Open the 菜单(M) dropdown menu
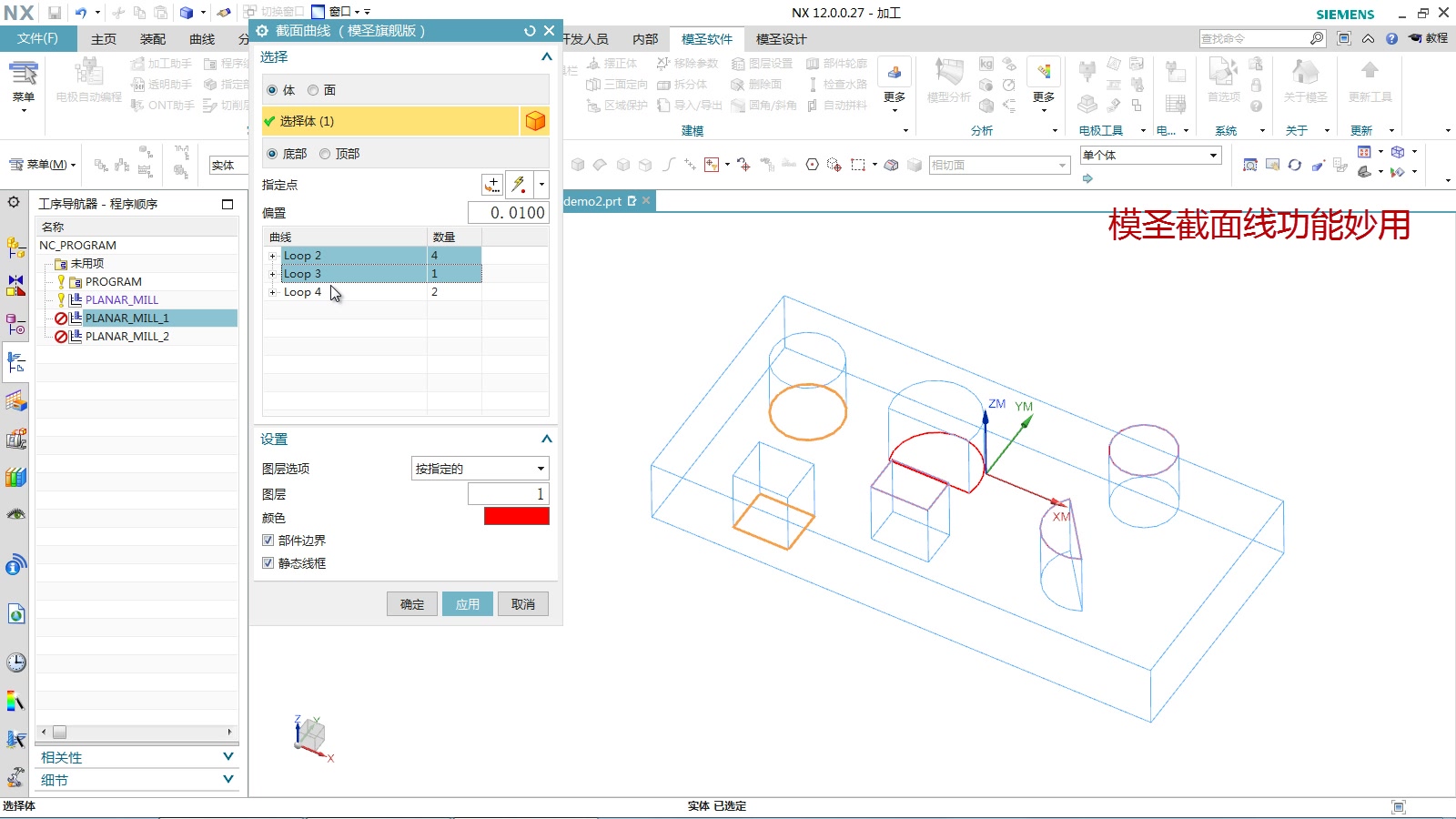Screen dimensions: 1456x819 [43, 165]
